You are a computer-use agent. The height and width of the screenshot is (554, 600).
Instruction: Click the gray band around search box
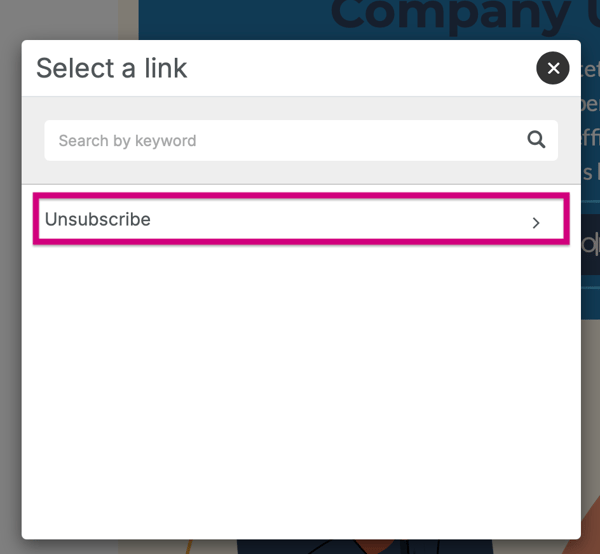click(x=301, y=108)
